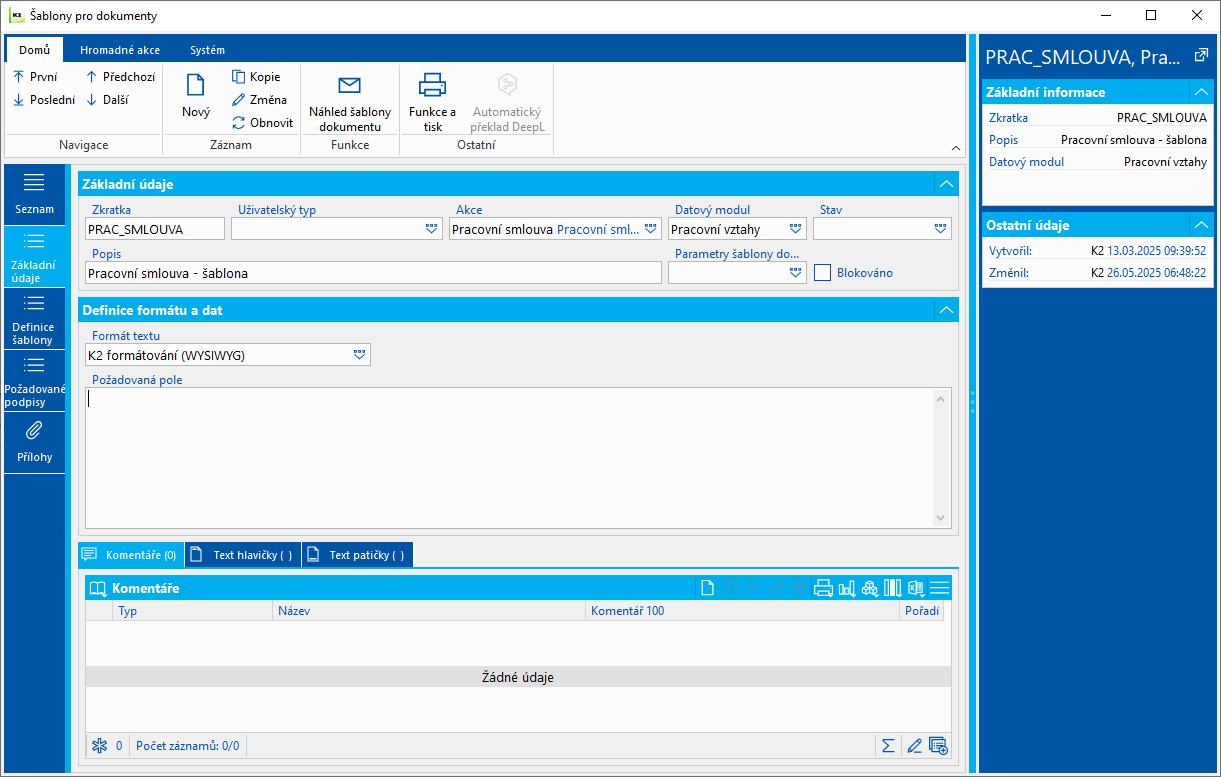Image resolution: width=1221 pixels, height=777 pixels.
Task: Click the pencil icon in the Komentáře footer
Action: [x=913, y=745]
